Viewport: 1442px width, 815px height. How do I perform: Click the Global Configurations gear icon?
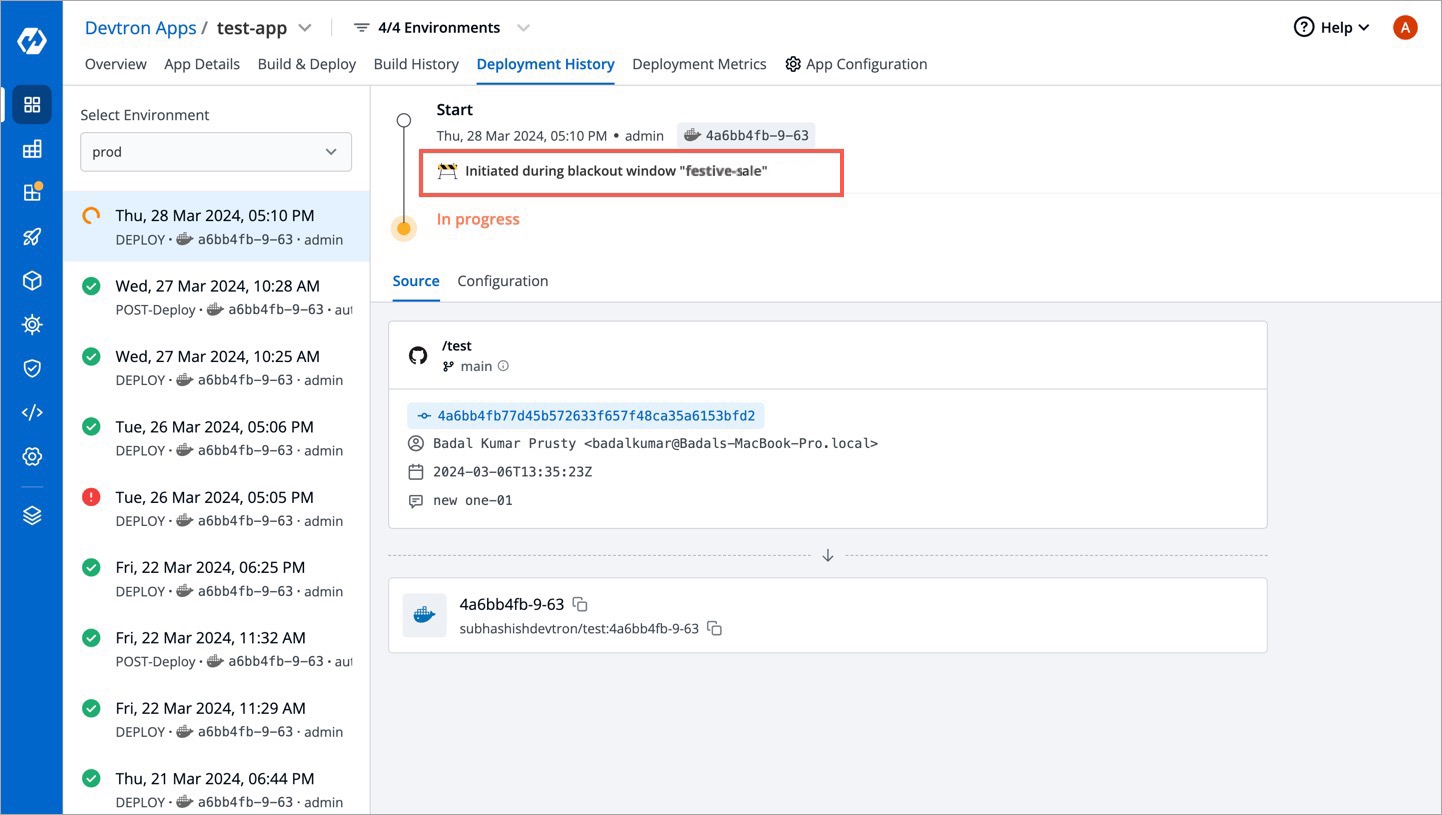pyautogui.click(x=32, y=456)
